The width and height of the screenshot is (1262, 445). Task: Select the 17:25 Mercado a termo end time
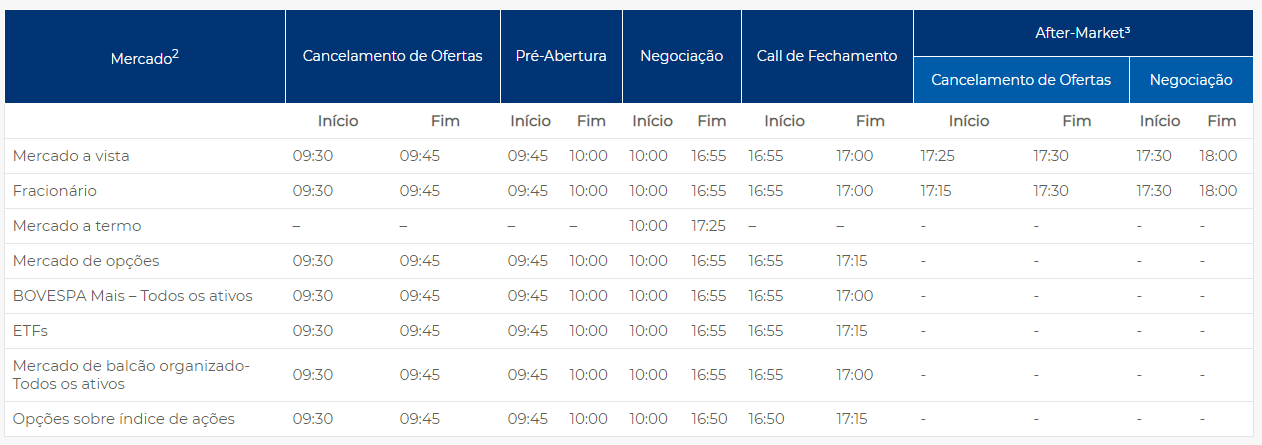tap(709, 226)
